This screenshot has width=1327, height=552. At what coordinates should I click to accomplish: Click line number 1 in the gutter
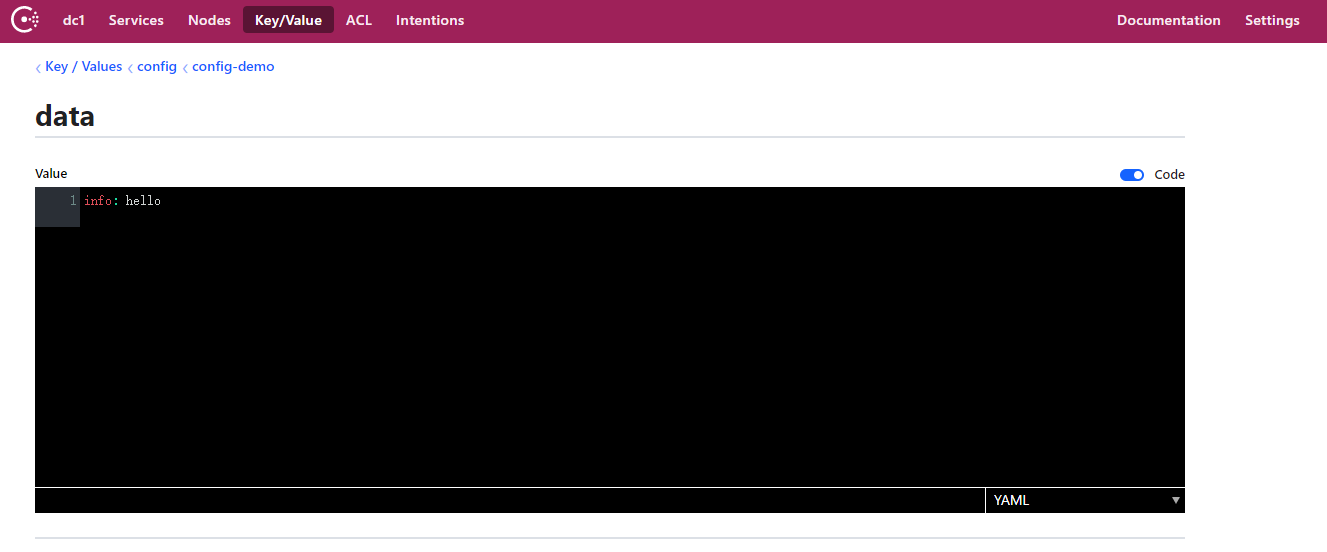coord(73,201)
